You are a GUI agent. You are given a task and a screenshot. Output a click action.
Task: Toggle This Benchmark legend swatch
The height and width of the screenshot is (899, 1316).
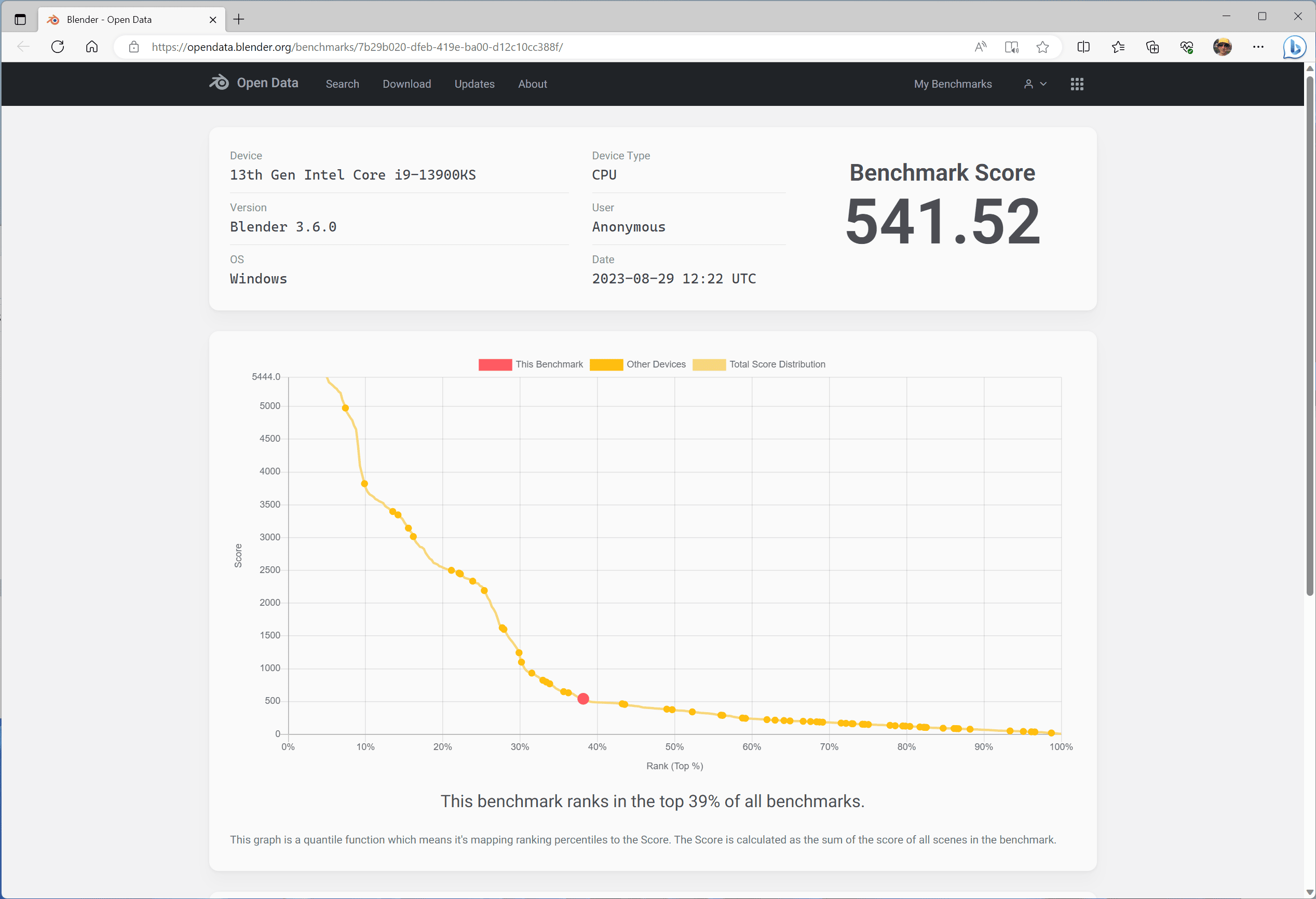click(x=495, y=364)
